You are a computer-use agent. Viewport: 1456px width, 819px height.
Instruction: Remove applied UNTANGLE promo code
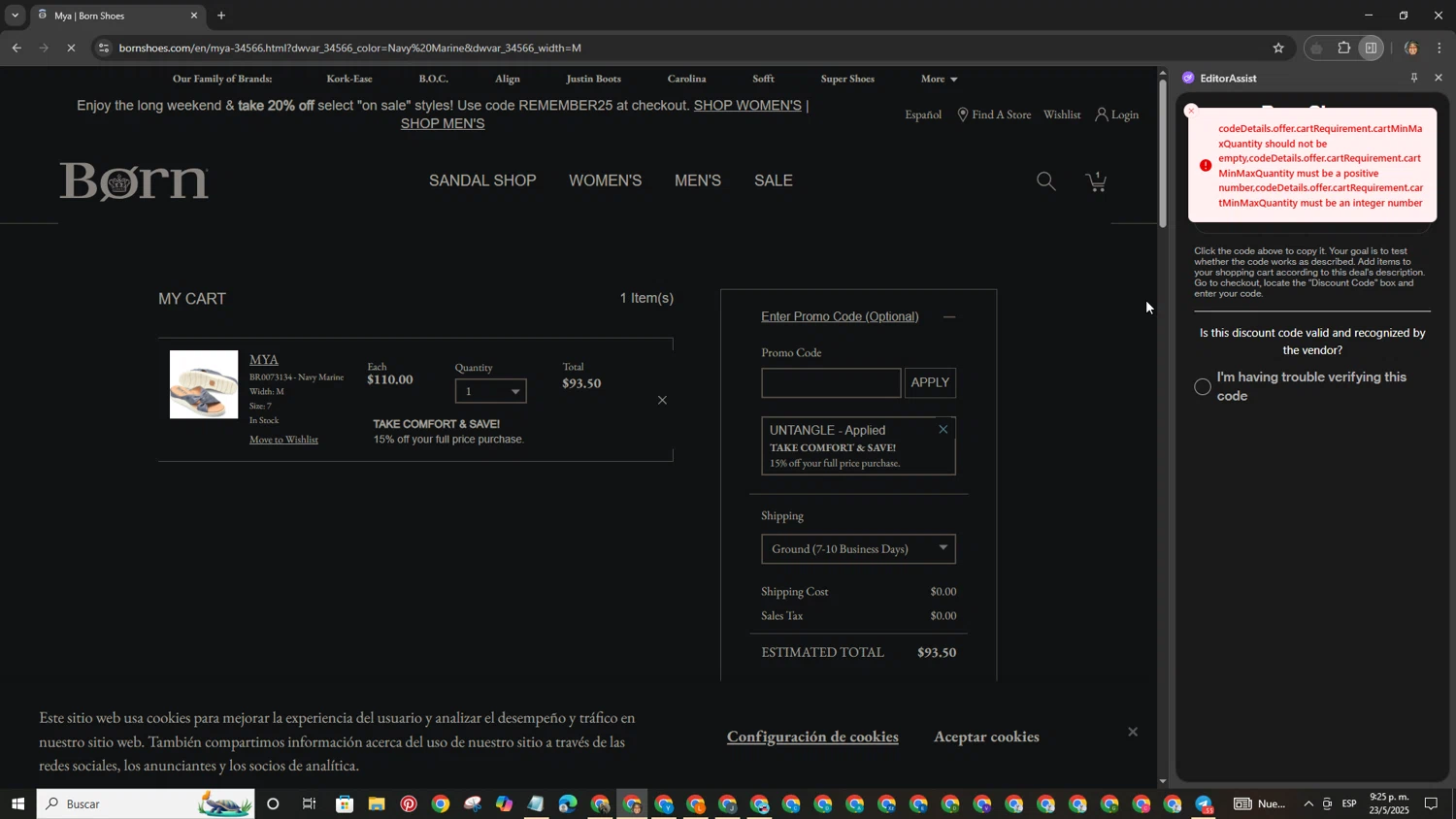943,429
